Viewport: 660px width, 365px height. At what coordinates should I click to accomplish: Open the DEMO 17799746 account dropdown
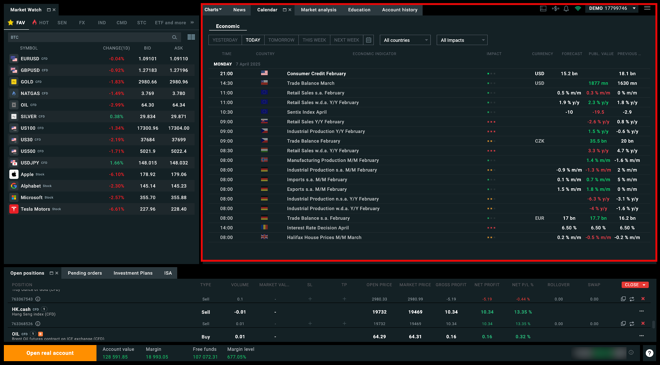612,8
